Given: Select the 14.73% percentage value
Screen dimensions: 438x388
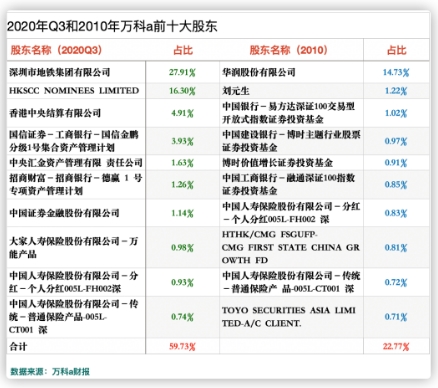Looking at the screenshot, I should (x=396, y=72).
